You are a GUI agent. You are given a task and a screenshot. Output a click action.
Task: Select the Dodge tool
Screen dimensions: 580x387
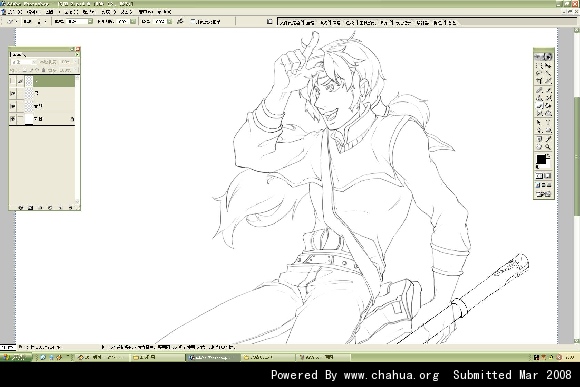[549, 114]
